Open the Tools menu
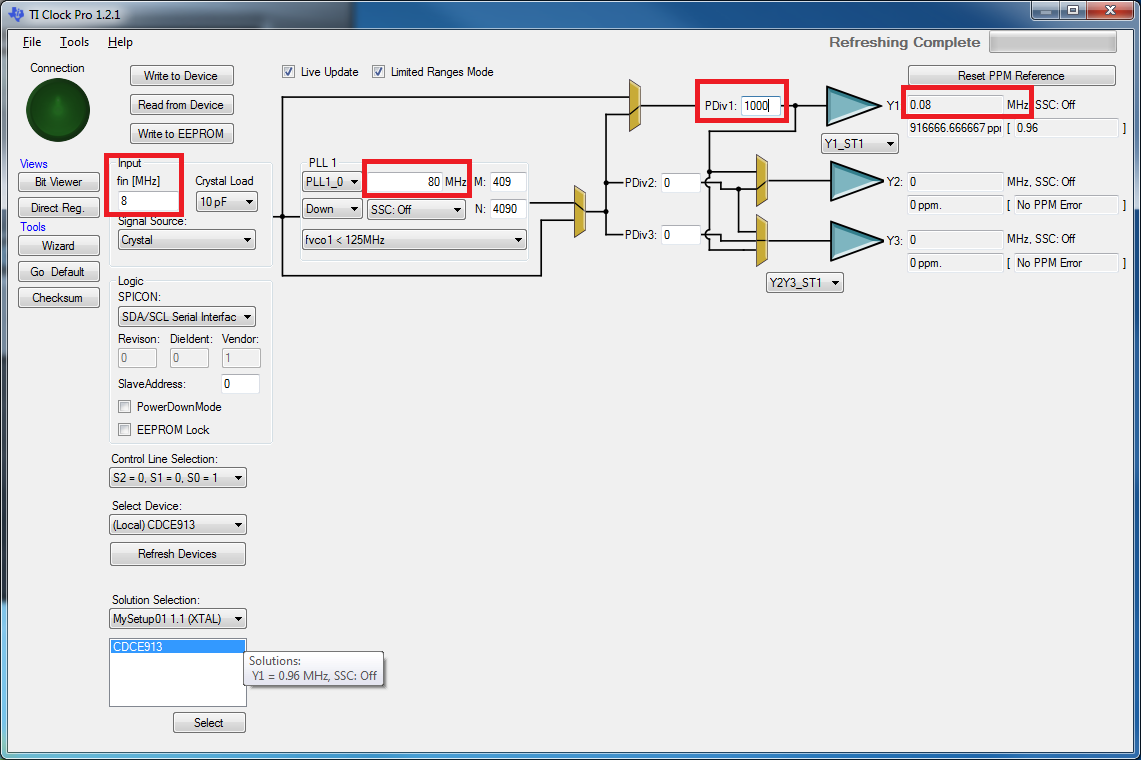 click(74, 42)
